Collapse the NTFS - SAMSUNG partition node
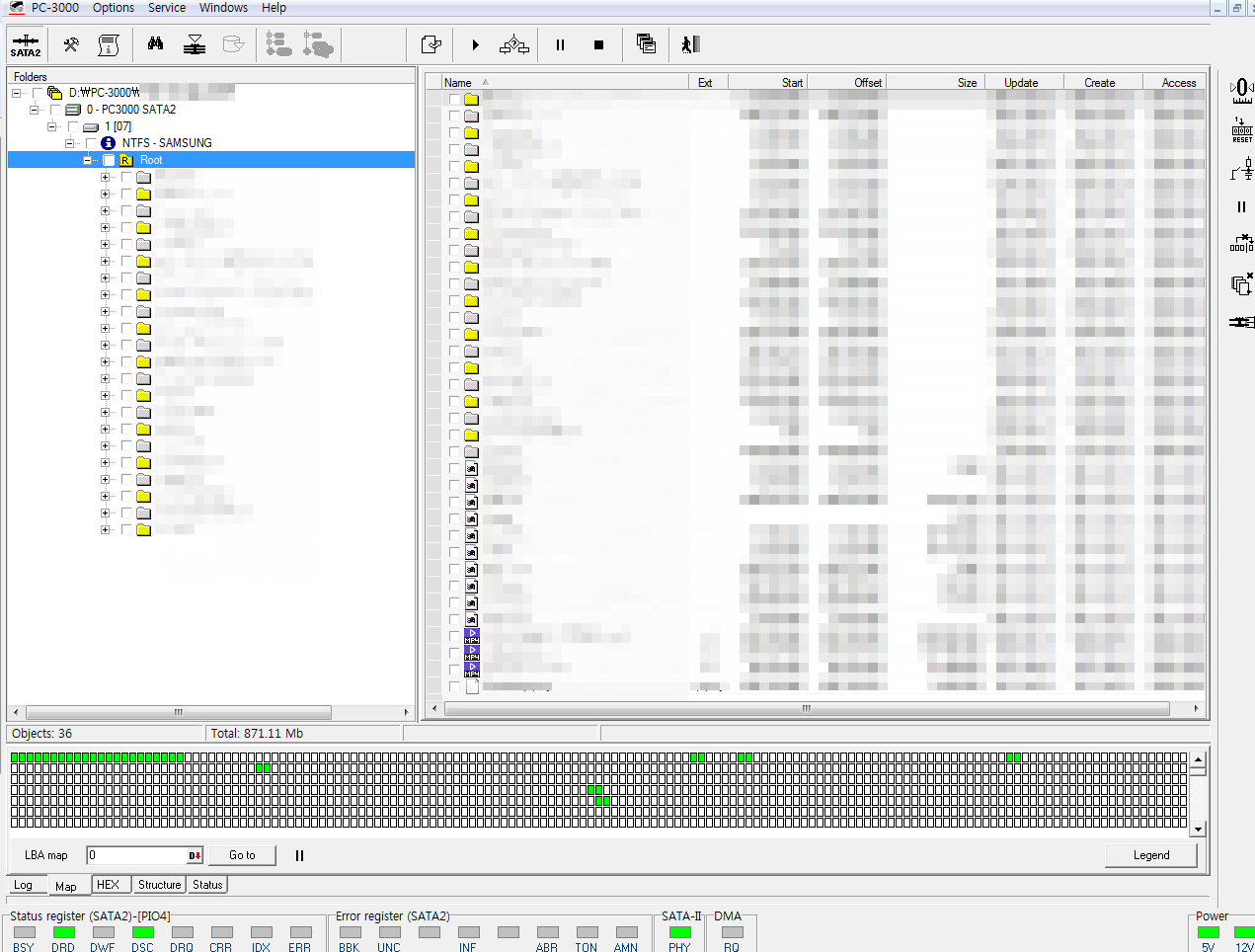1255x952 pixels. (x=69, y=143)
